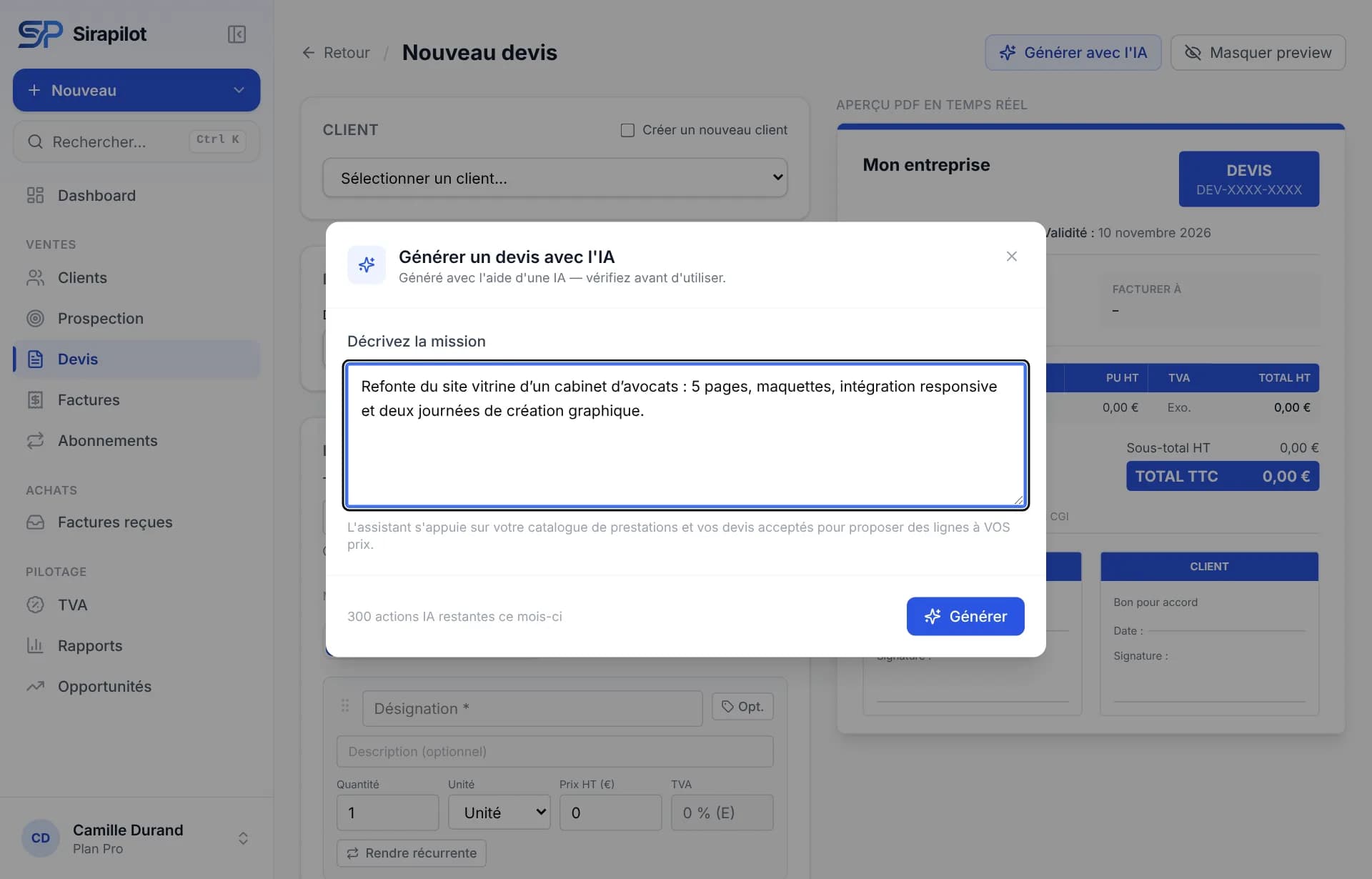Click the Rendre récurrente button

412,853
